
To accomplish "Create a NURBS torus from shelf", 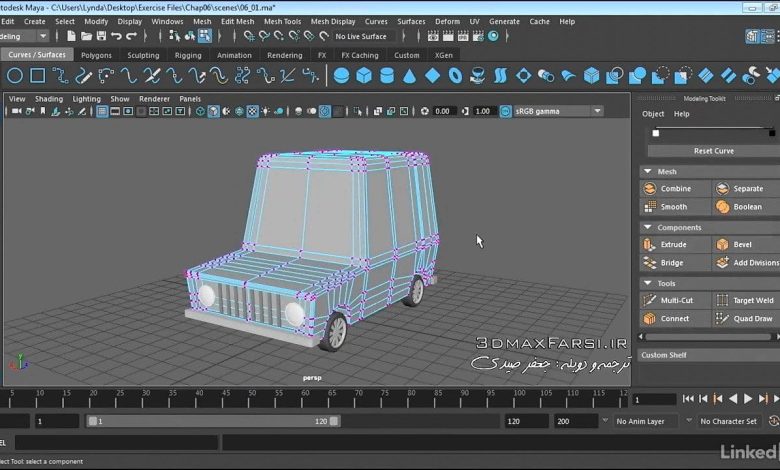I will coord(455,76).
